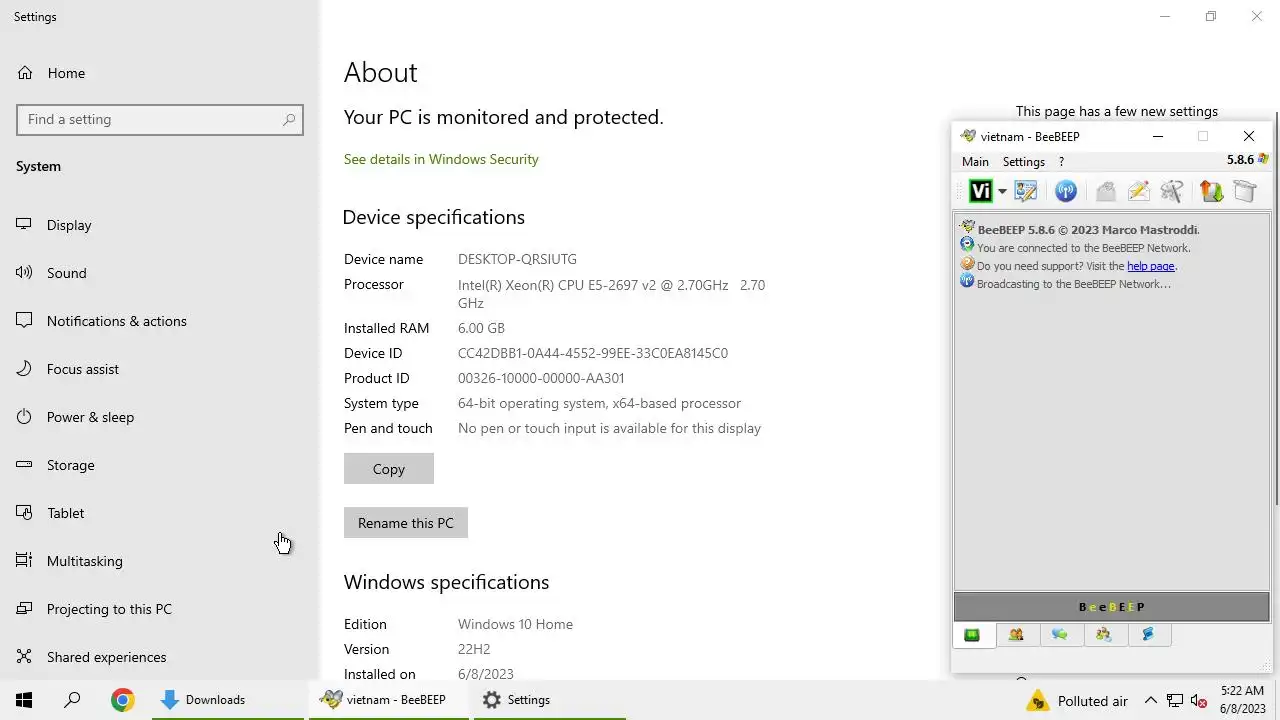Launch Chrome from the taskbar
Viewport: 1280px width, 720px height.
(123, 700)
